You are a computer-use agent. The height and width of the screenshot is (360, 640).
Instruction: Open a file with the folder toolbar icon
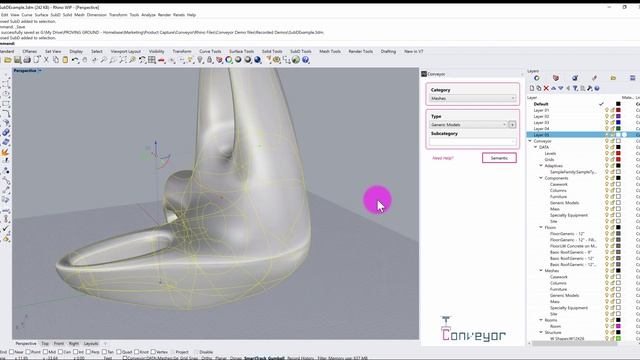(8, 60)
